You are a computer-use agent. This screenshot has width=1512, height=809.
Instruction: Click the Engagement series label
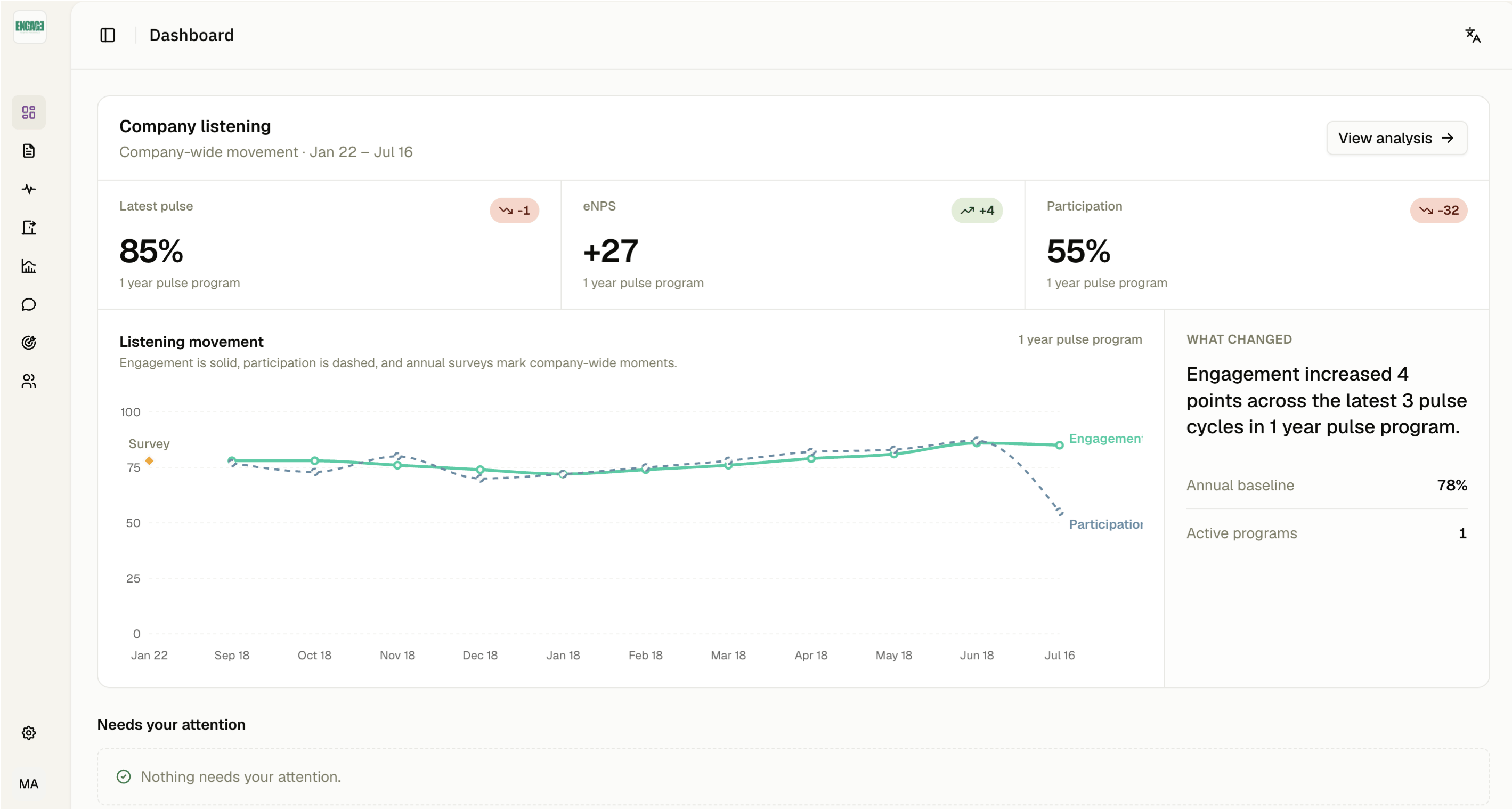(x=1105, y=439)
